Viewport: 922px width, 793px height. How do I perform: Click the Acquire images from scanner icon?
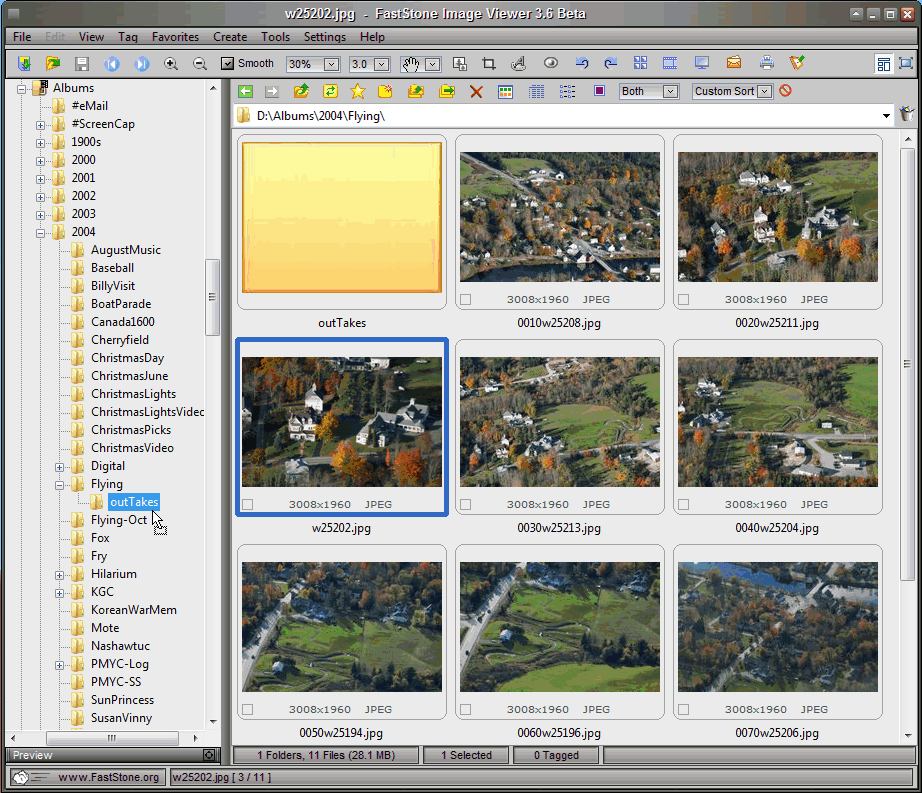(x=24, y=63)
